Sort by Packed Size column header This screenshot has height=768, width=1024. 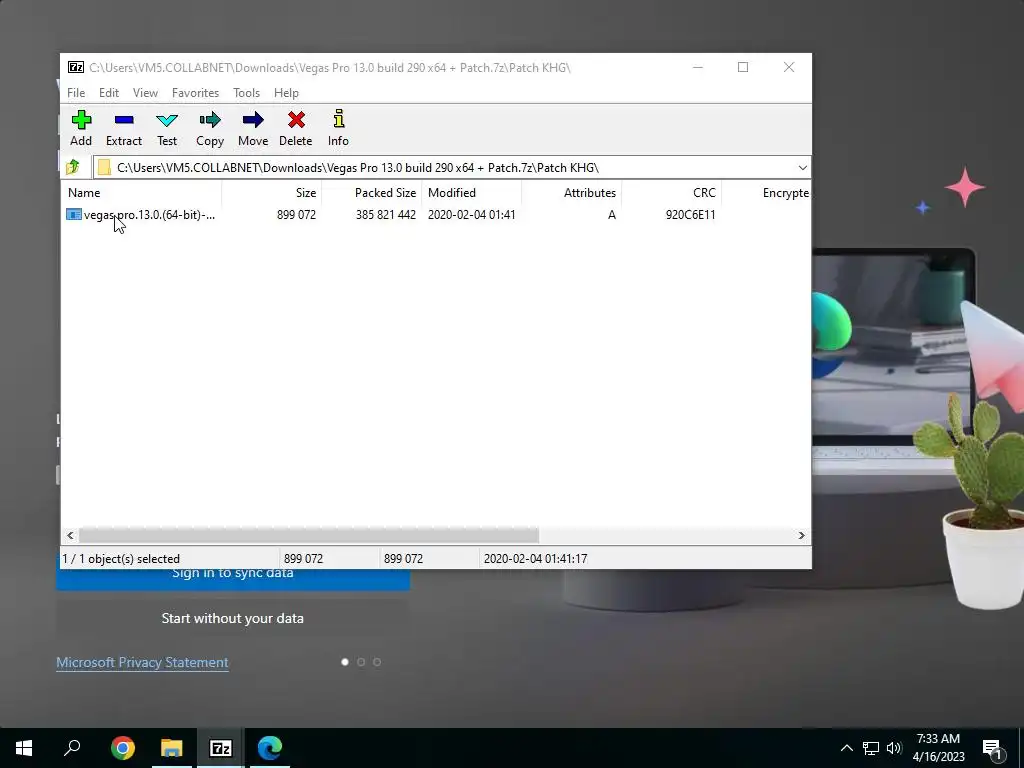tap(371, 193)
